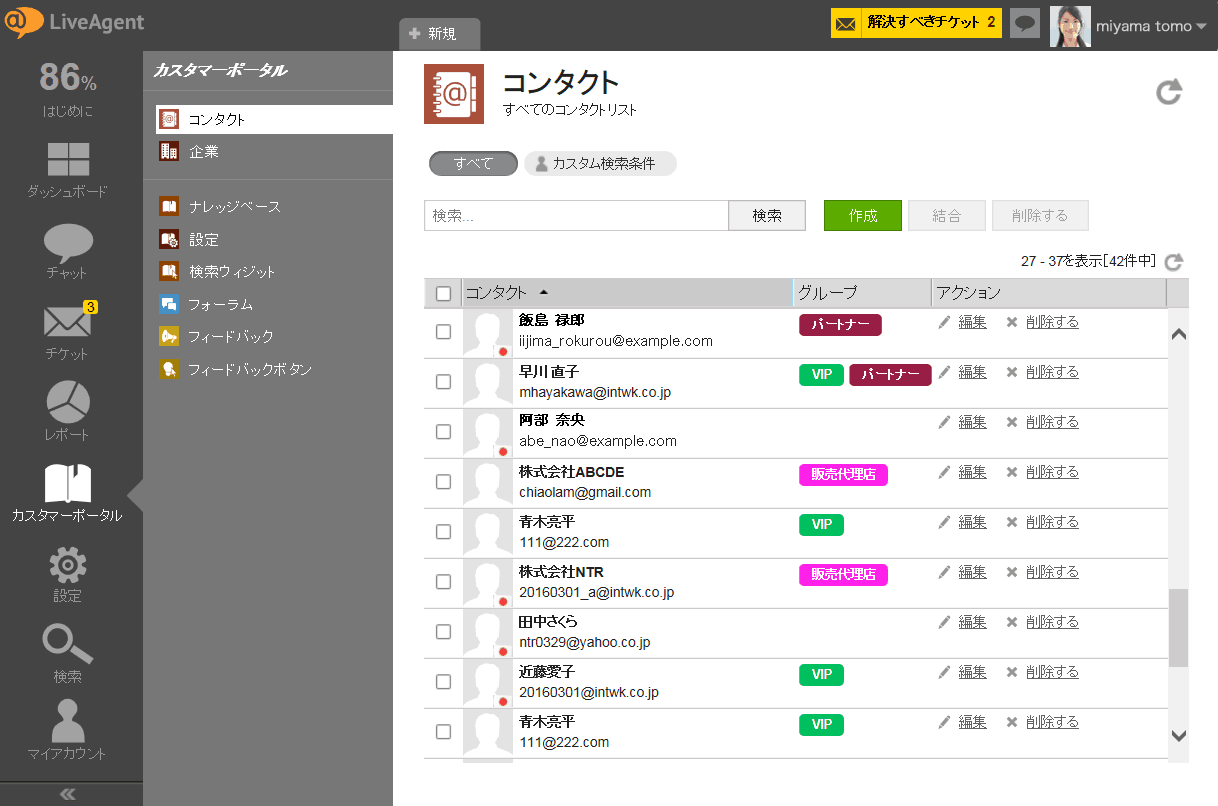Viewport: 1218px width, 806px height.
Task: Collapse the sidebar with double chevron
Action: (68, 794)
